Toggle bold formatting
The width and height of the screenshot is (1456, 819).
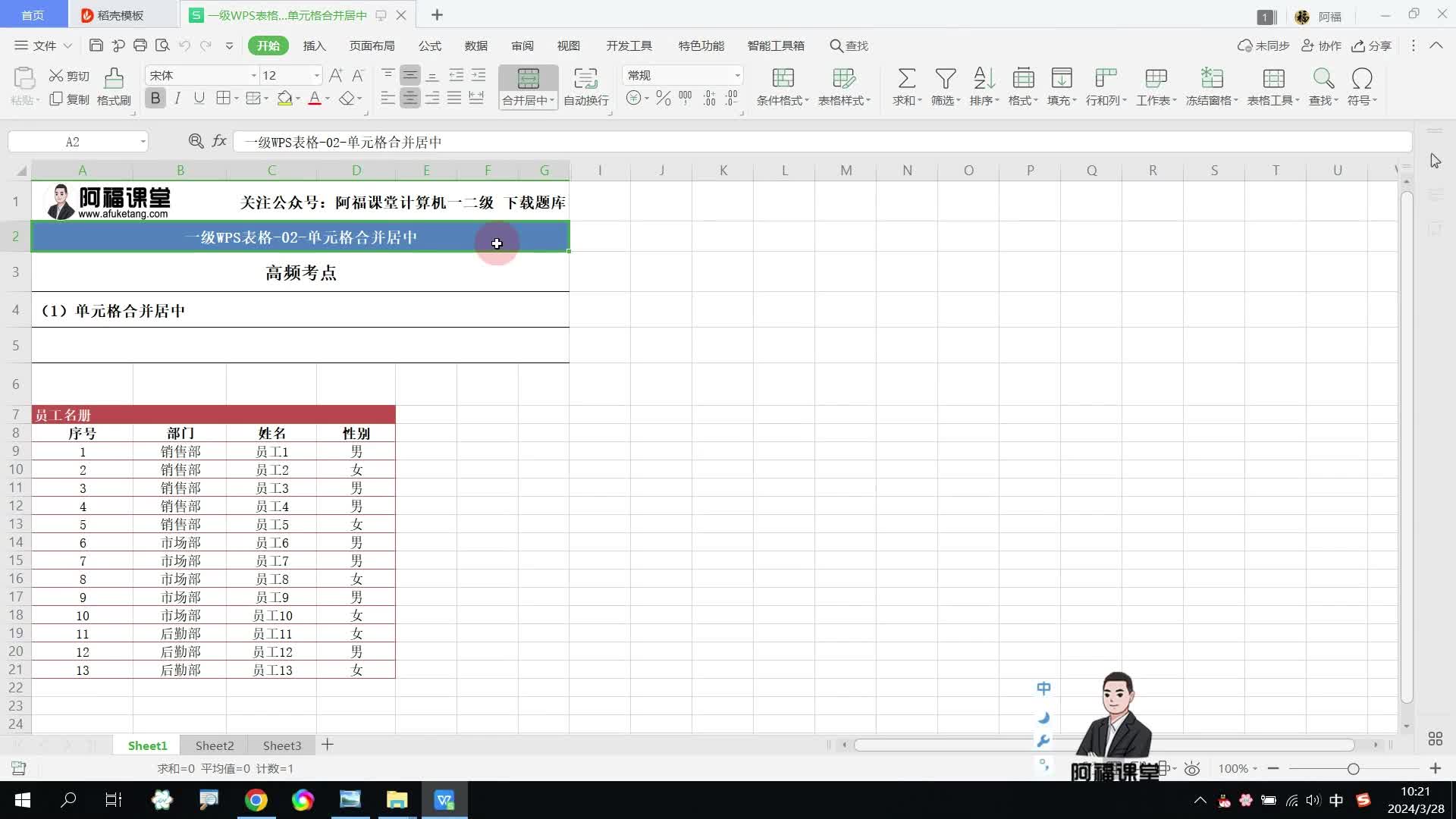(x=155, y=98)
